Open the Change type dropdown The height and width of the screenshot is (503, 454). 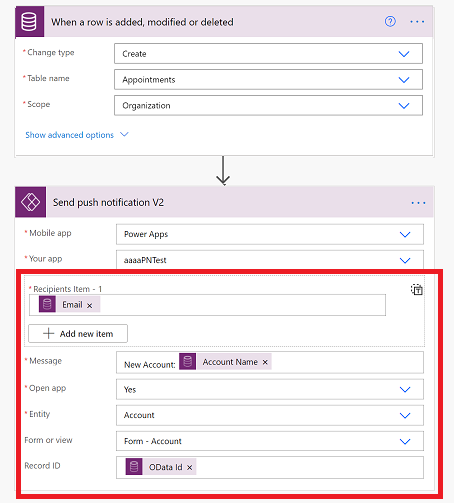(x=268, y=53)
